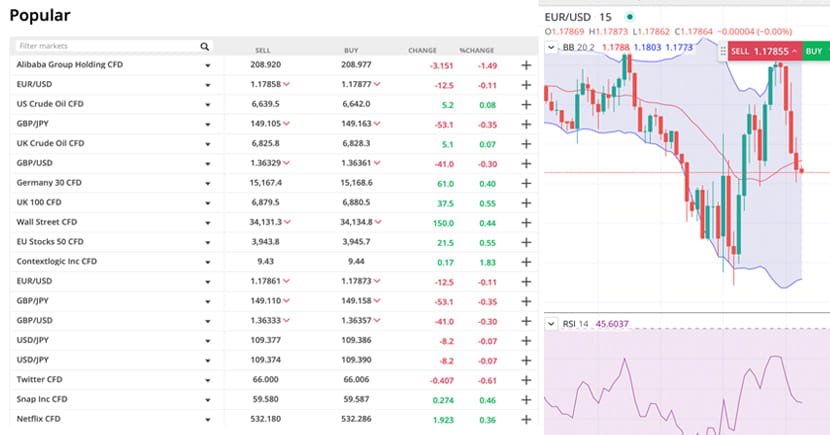This screenshot has height=435, width=830.
Task: Click plus icon for UK Crude Oil CFD
Action: 526,144
